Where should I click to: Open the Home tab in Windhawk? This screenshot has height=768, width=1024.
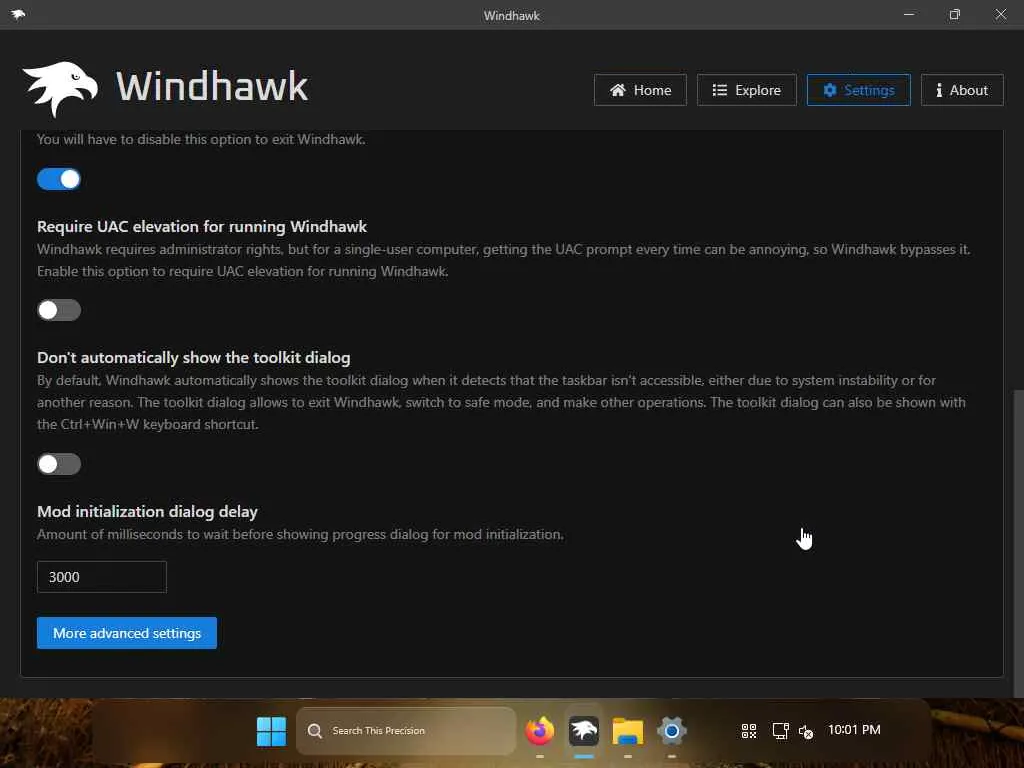[x=640, y=90]
